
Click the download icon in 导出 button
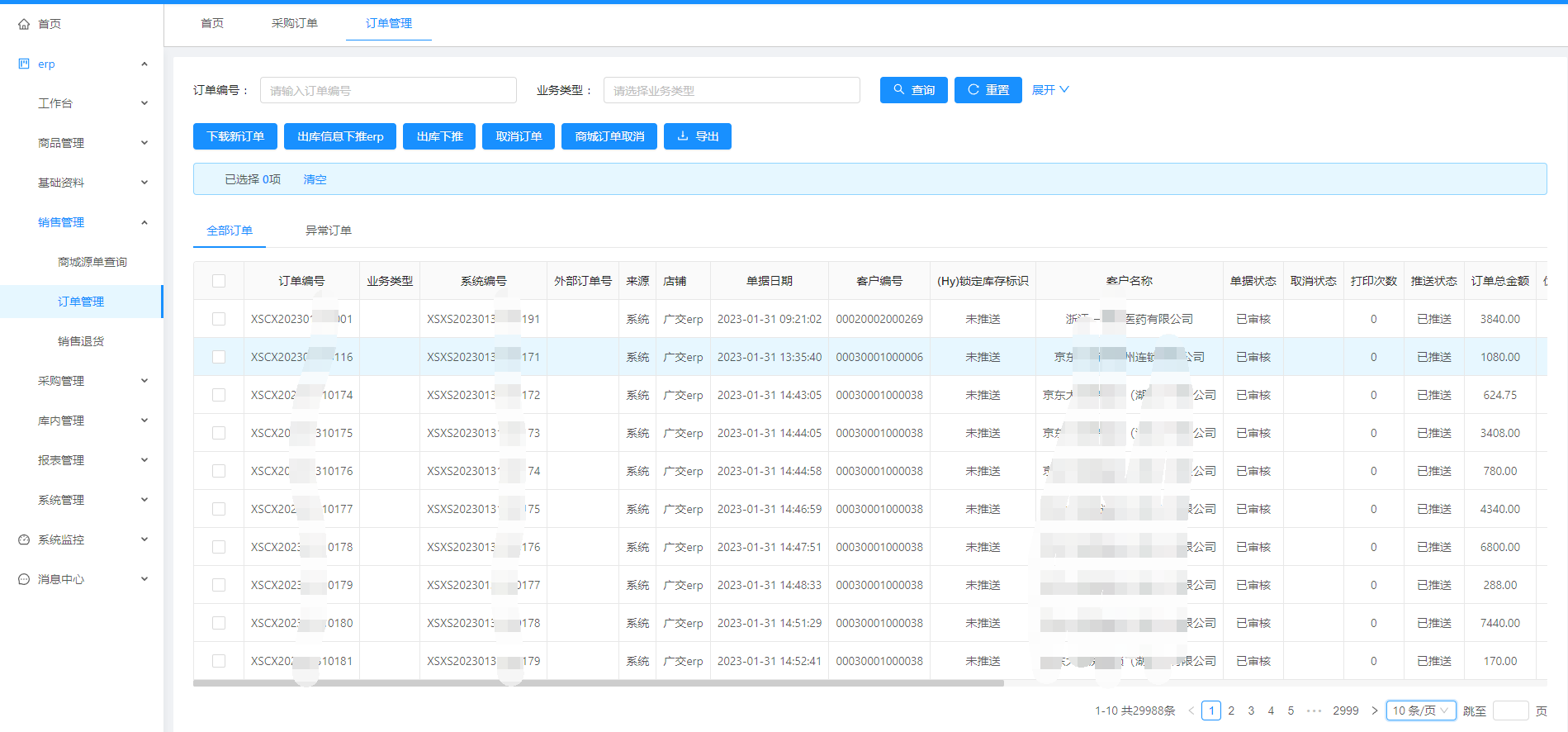pyautogui.click(x=683, y=136)
